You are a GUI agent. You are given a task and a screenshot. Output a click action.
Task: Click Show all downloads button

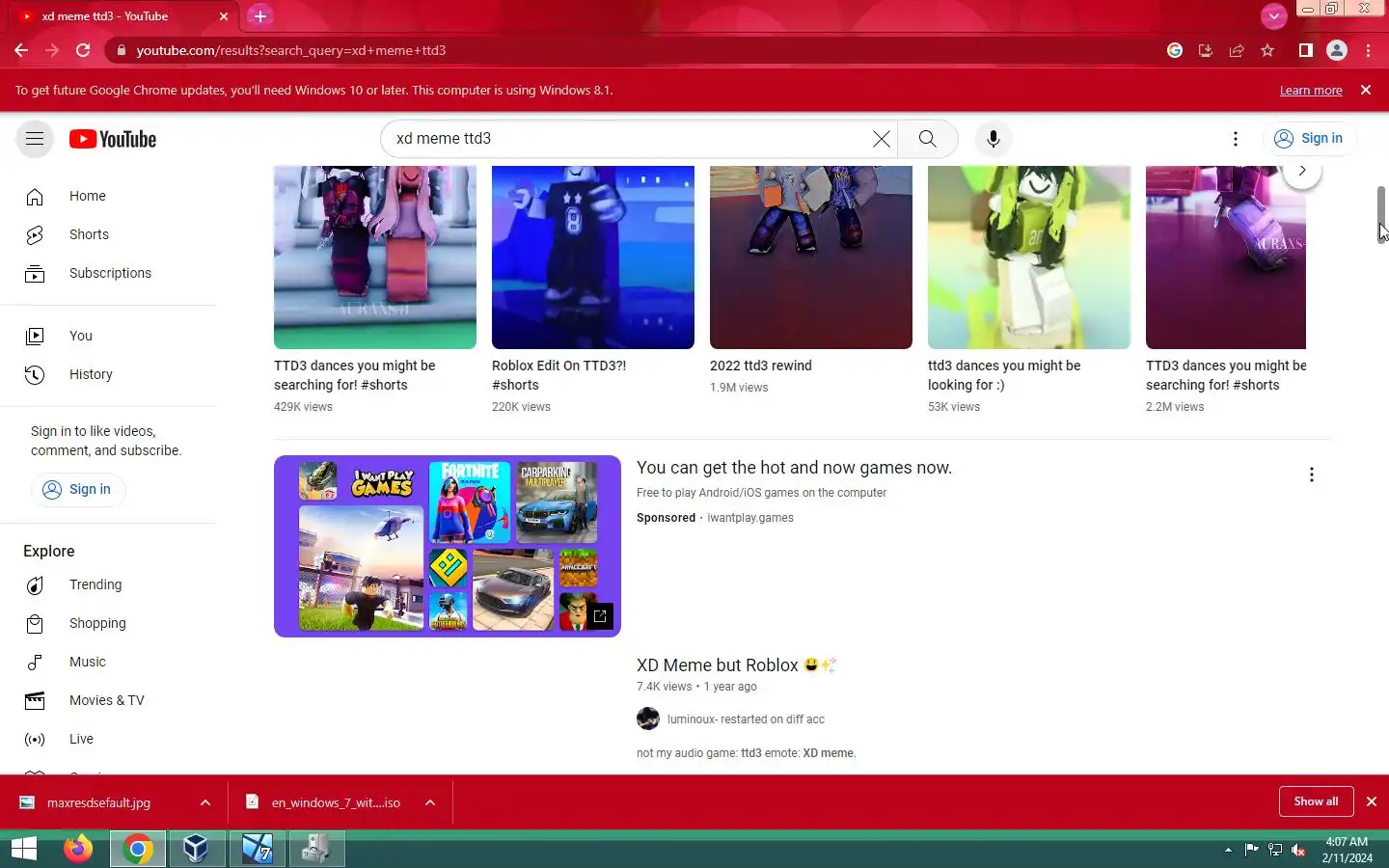[1316, 801]
